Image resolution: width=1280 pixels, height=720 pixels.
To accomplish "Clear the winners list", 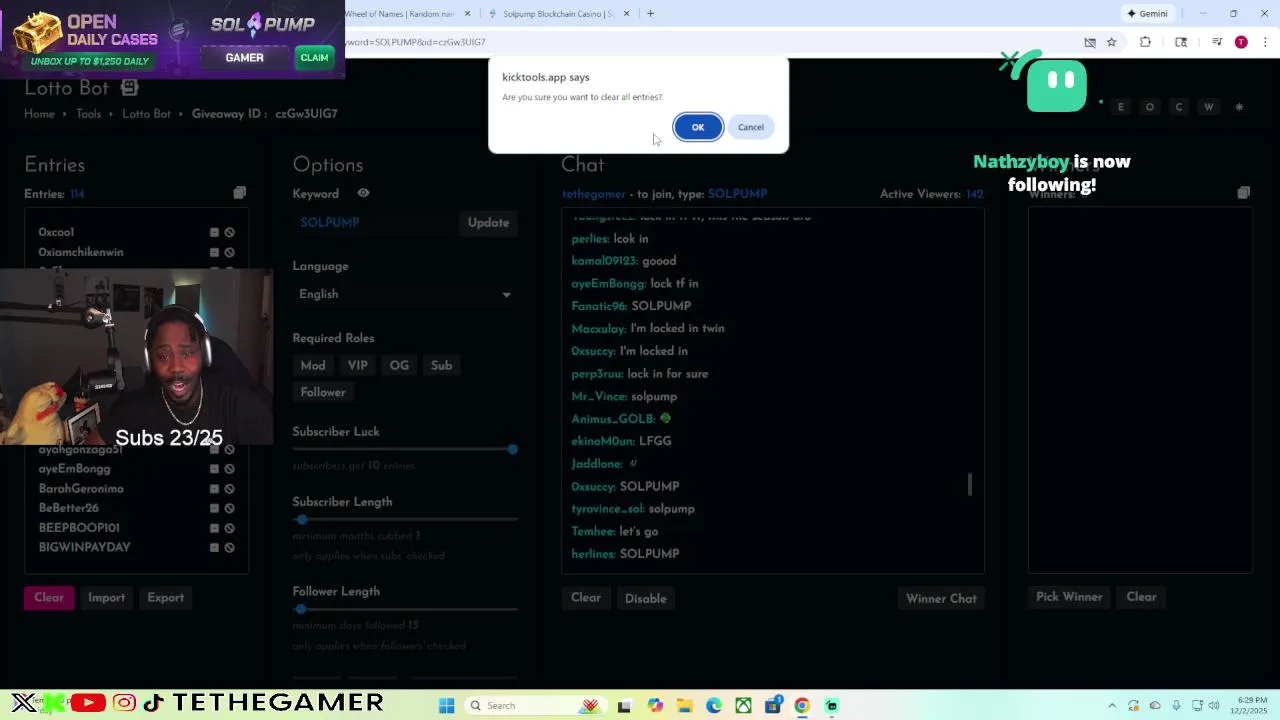I will pyautogui.click(x=1141, y=597).
